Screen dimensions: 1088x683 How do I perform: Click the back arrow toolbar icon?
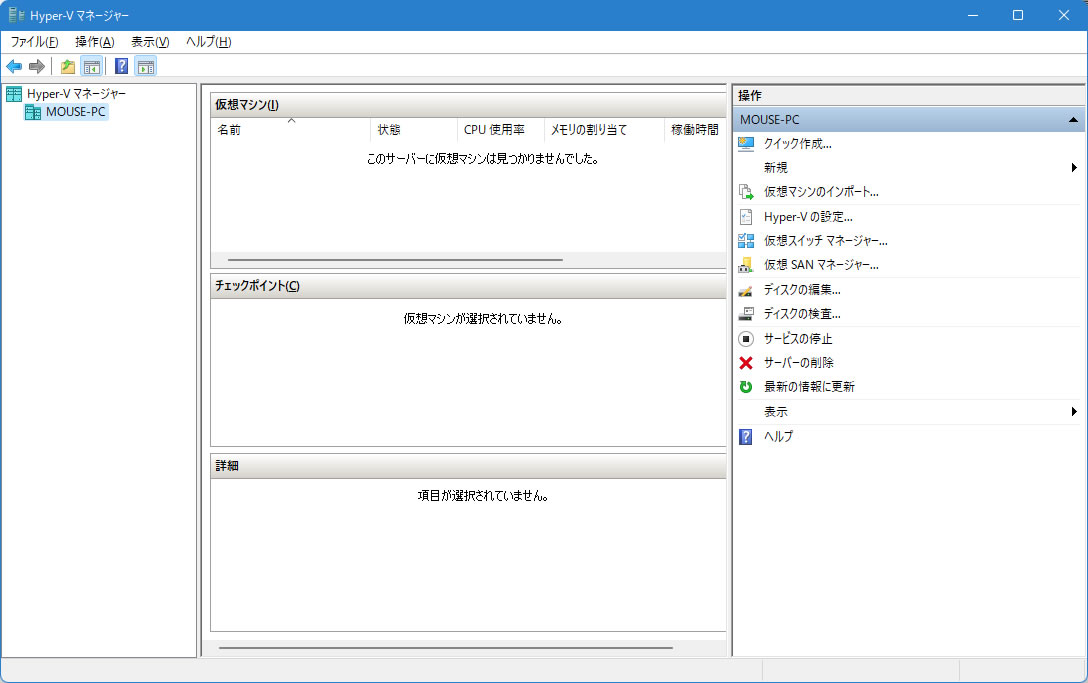coord(14,67)
